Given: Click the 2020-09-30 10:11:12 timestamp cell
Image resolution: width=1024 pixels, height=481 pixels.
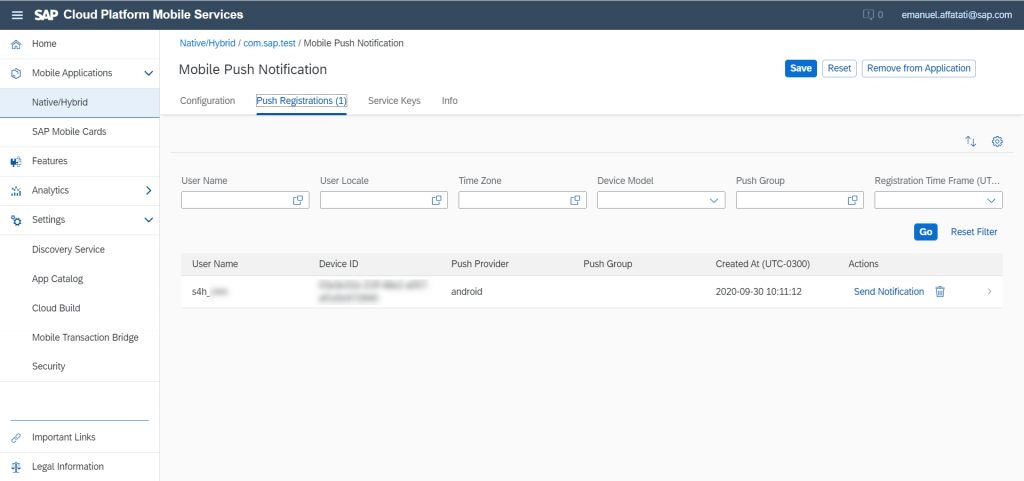Looking at the screenshot, I should pyautogui.click(x=759, y=292).
